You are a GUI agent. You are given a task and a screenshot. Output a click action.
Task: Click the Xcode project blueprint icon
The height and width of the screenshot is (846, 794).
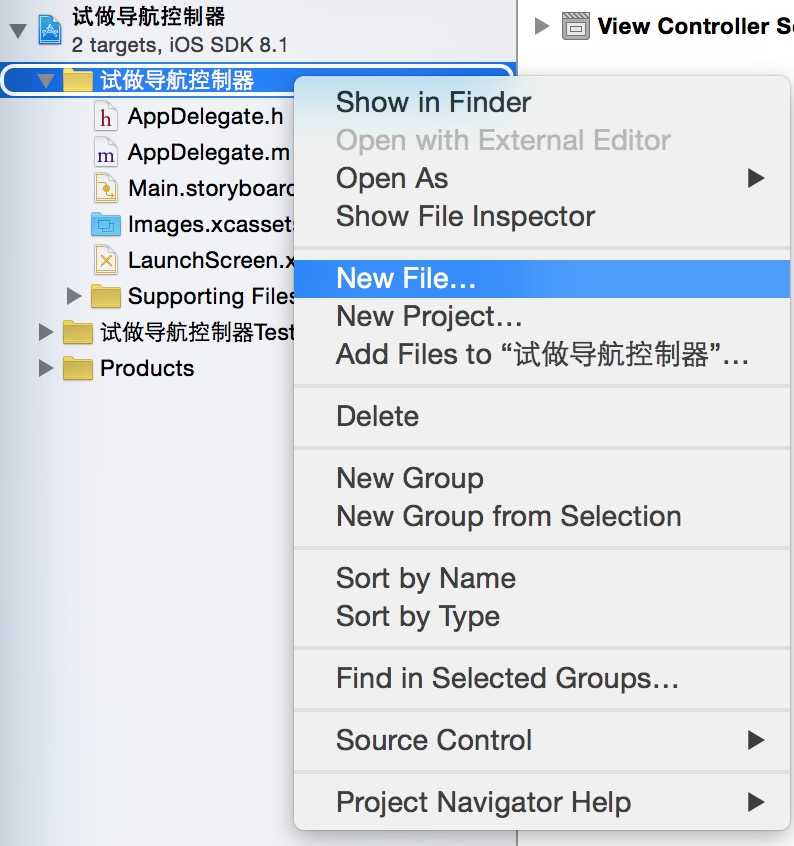point(49,29)
